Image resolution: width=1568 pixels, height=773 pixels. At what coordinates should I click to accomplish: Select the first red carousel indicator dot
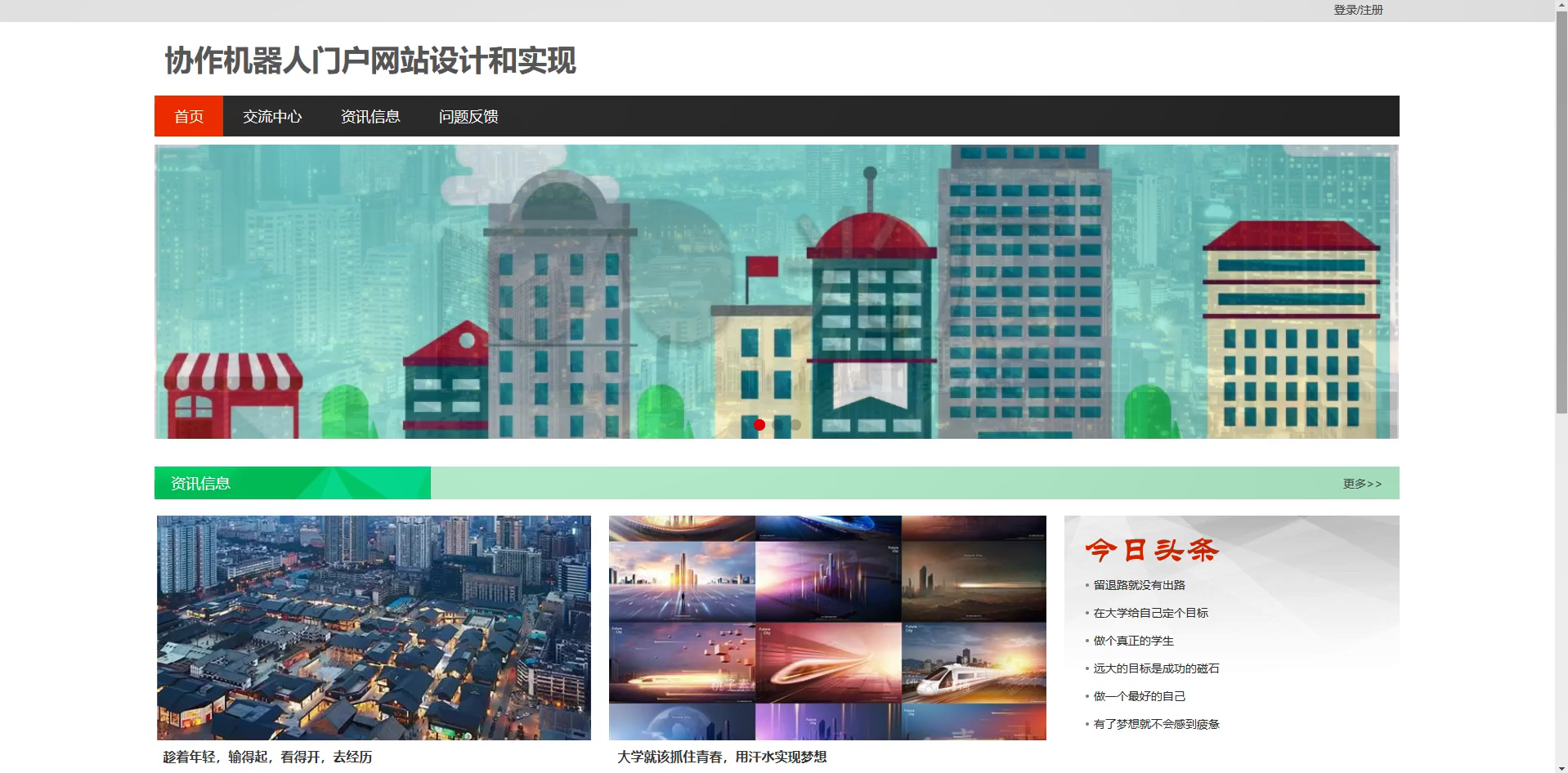click(x=759, y=424)
